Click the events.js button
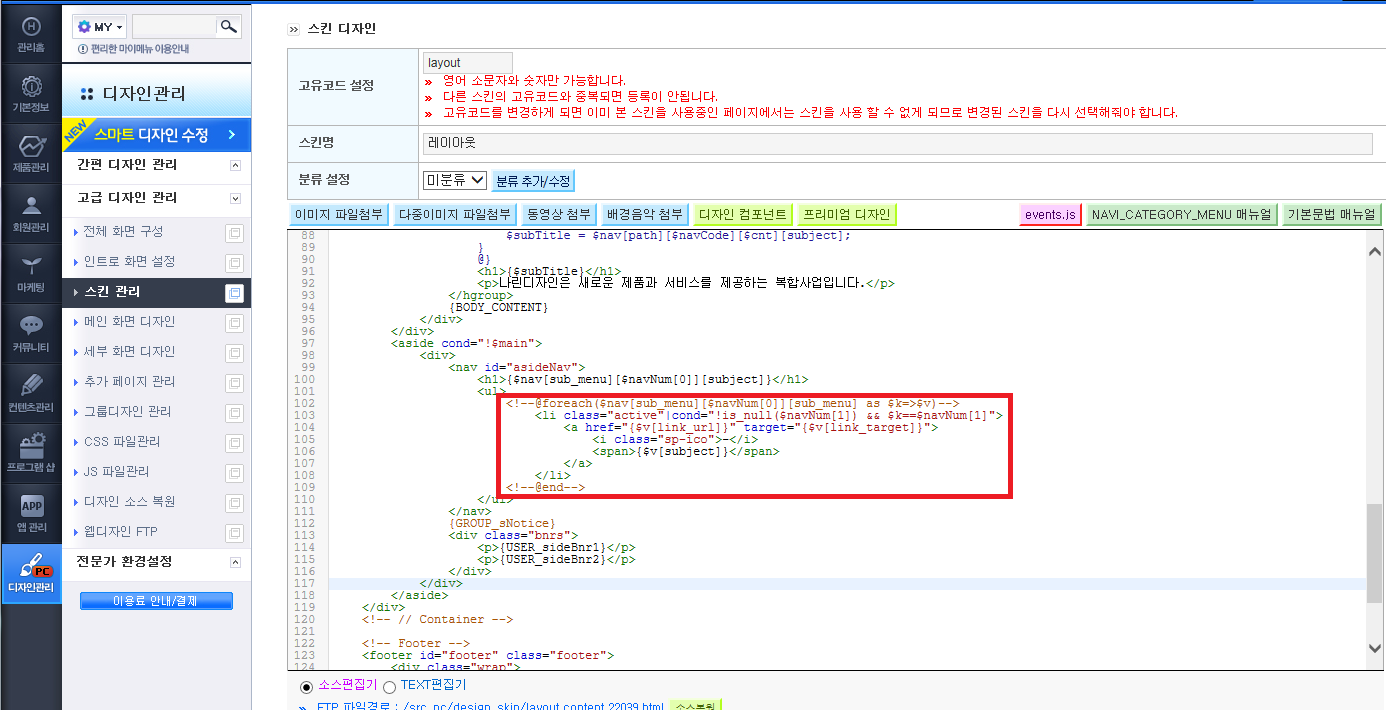The image size is (1386, 710). coord(1051,214)
